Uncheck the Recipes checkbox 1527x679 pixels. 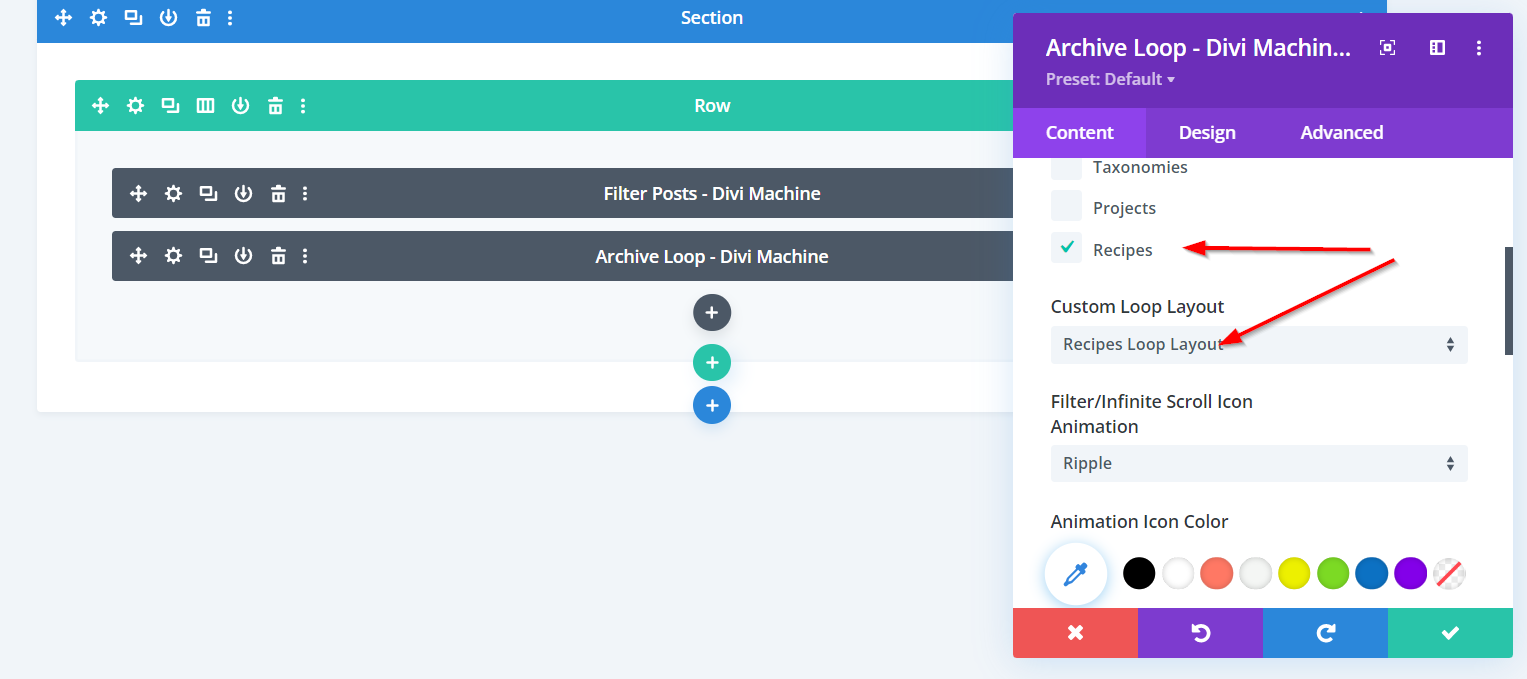[1066, 248]
